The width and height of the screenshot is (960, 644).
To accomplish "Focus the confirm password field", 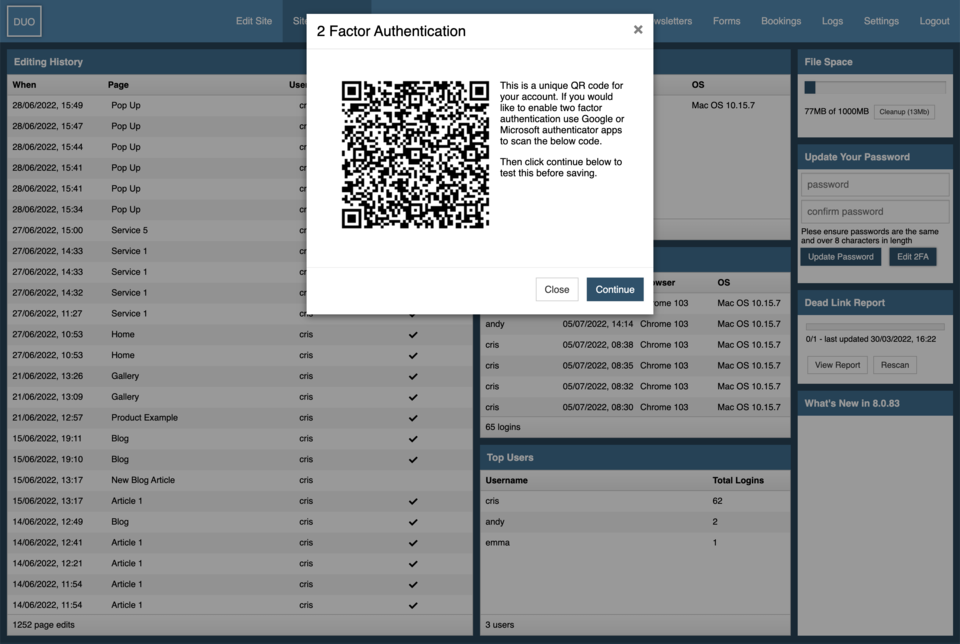I will (x=875, y=211).
